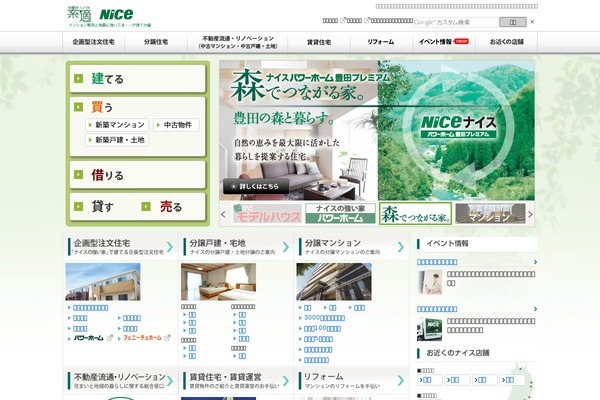Click the 分譲戸建・宅地 section title

coord(217,243)
